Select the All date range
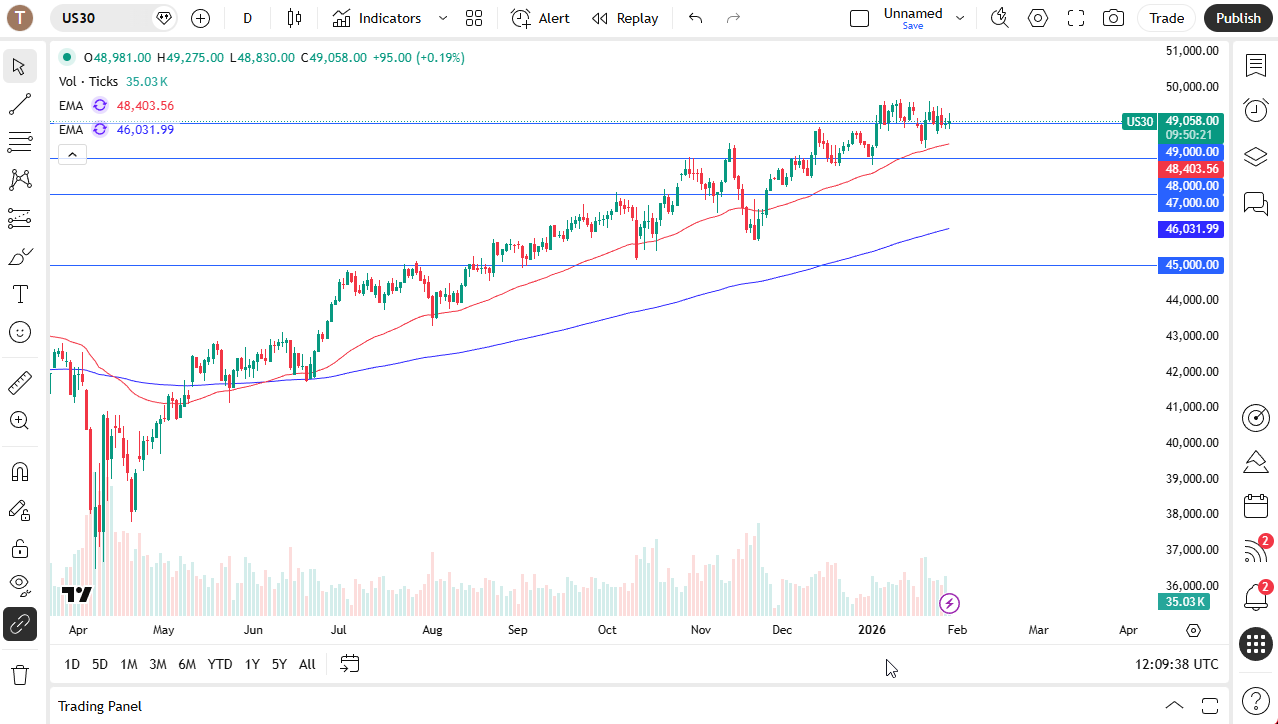The height and width of the screenshot is (724, 1278). click(307, 664)
